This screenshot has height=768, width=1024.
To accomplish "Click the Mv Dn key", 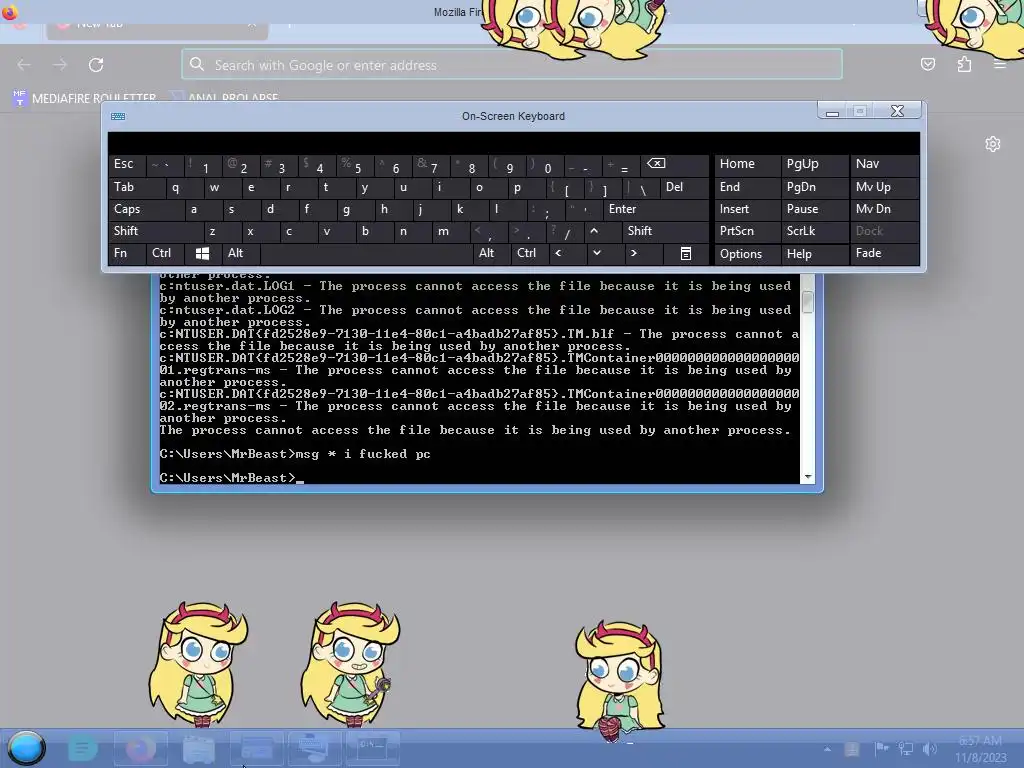I will click(x=884, y=209).
